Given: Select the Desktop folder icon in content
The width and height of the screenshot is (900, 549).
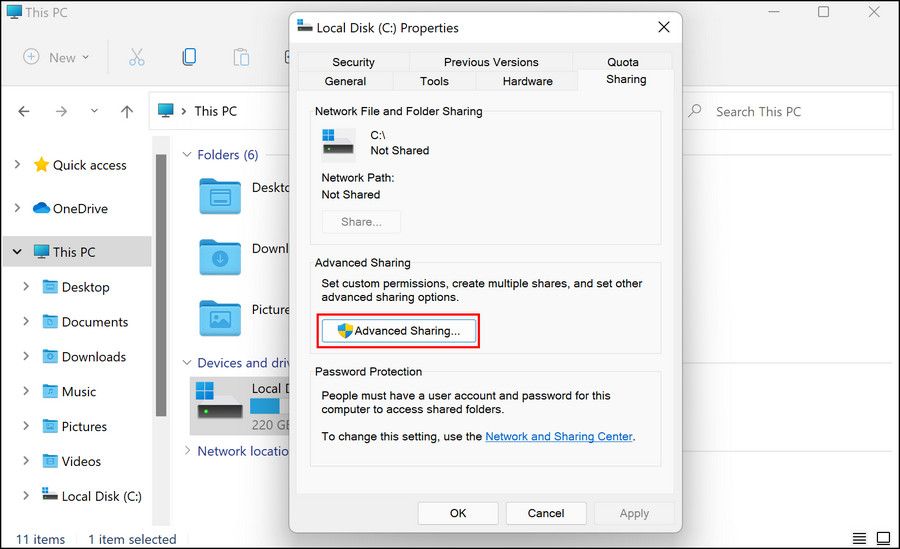Looking at the screenshot, I should click(220, 196).
